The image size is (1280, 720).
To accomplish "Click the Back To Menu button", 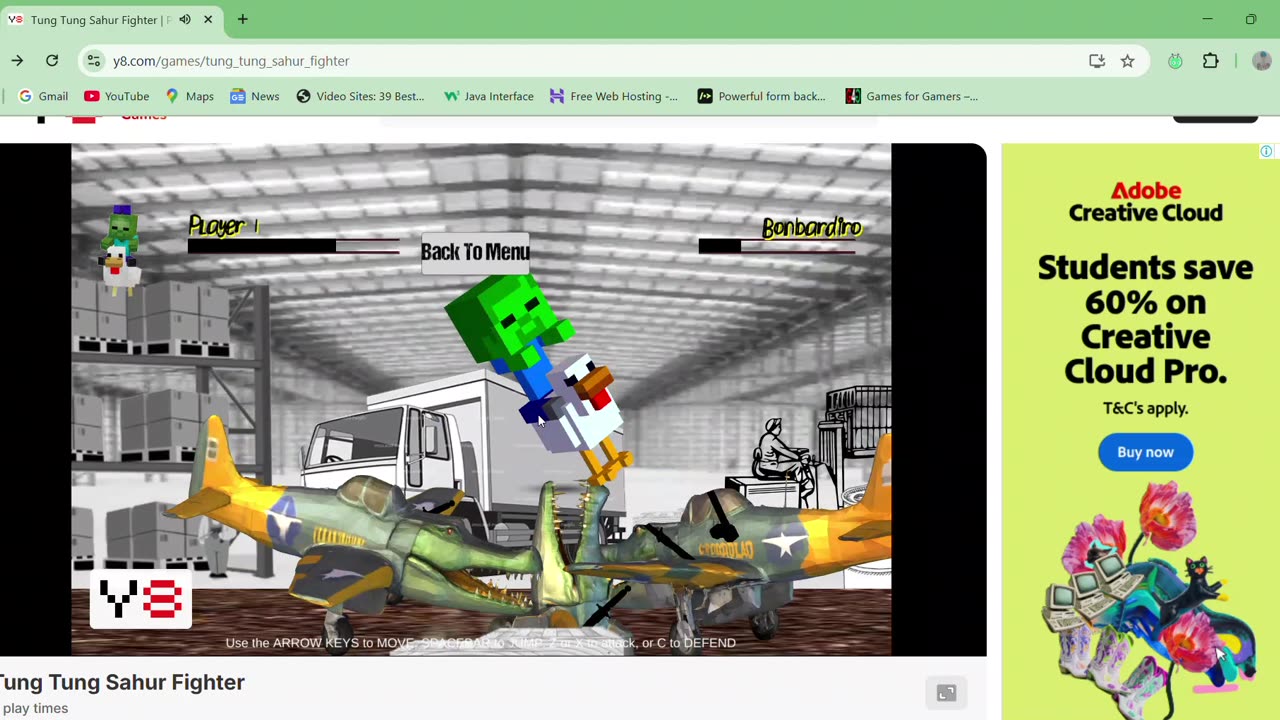I will 475,252.
